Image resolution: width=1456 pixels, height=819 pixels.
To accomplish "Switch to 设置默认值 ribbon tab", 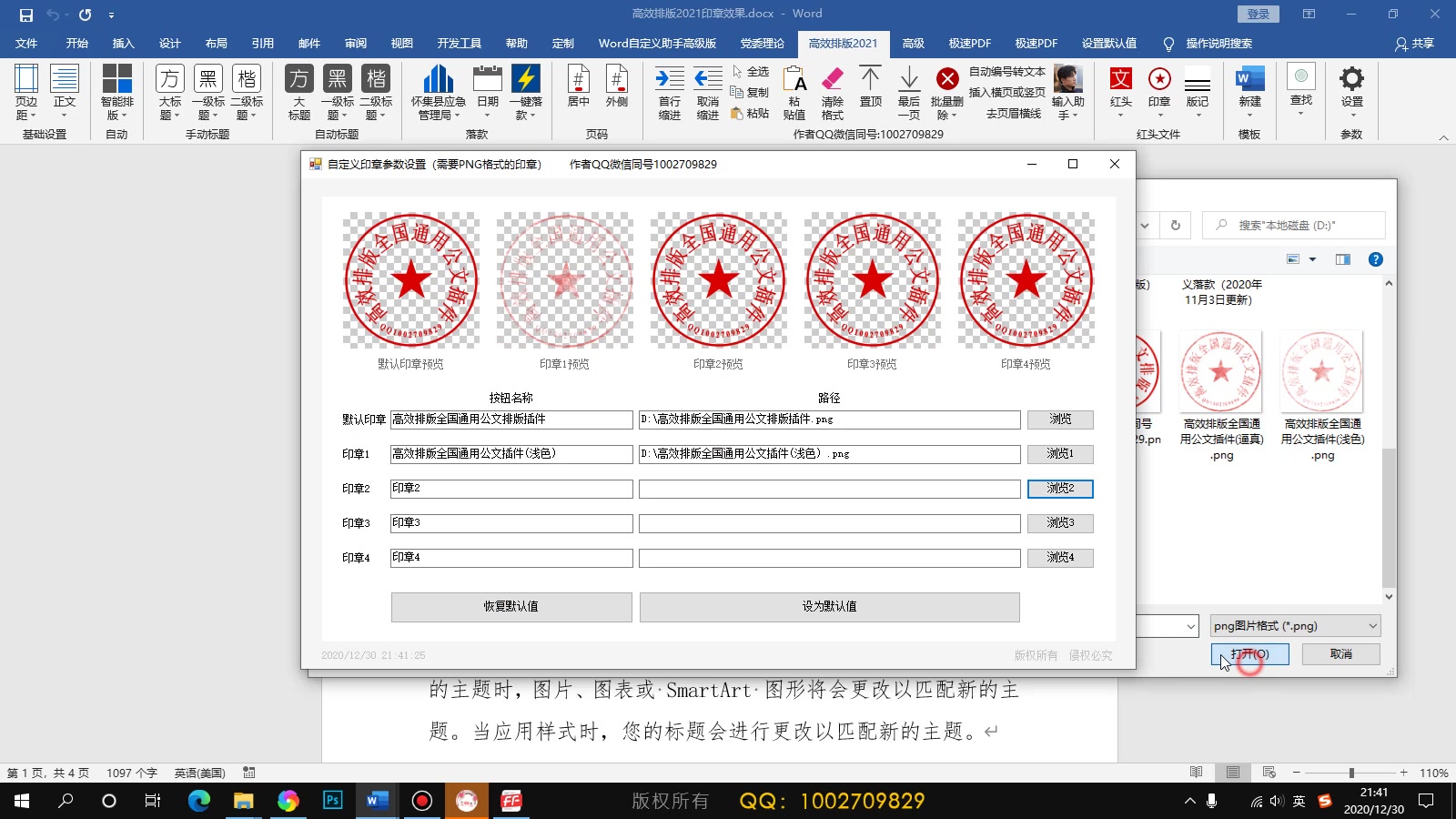I will 1109,43.
